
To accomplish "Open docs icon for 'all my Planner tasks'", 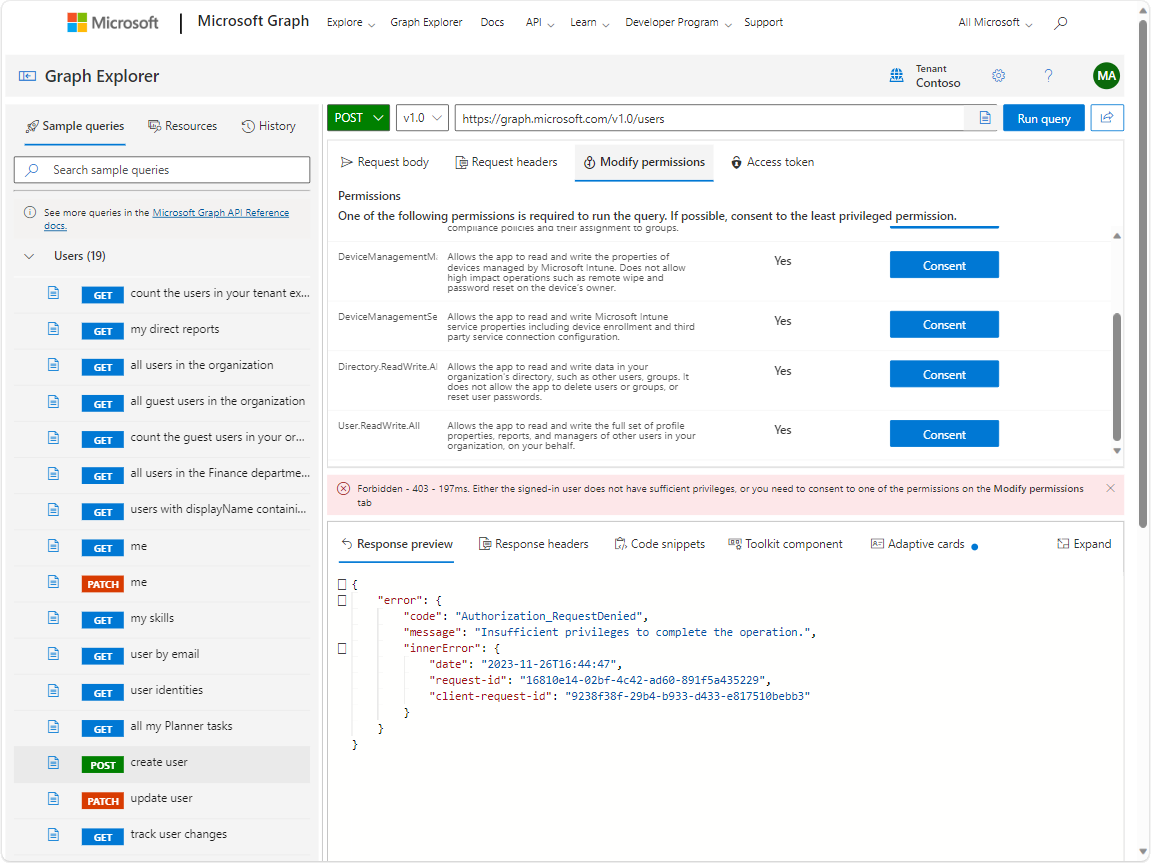I will [x=54, y=727].
